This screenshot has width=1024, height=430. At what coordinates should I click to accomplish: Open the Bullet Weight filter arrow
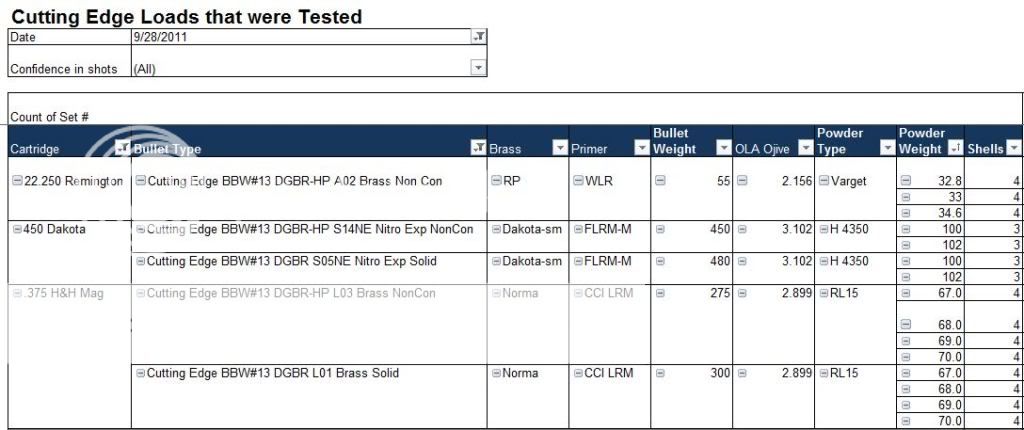tap(723, 149)
